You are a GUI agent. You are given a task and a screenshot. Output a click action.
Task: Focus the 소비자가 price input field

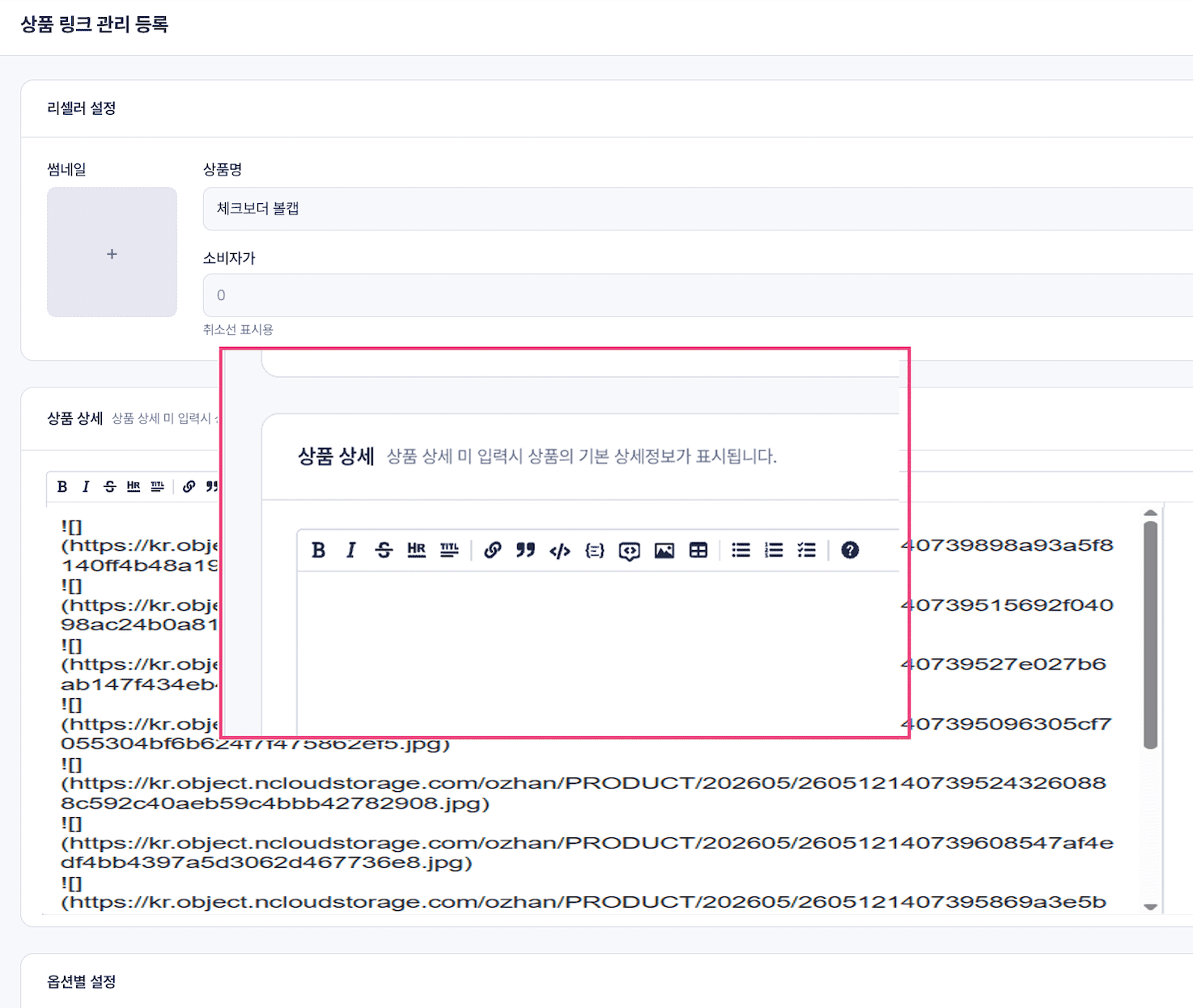tap(698, 295)
